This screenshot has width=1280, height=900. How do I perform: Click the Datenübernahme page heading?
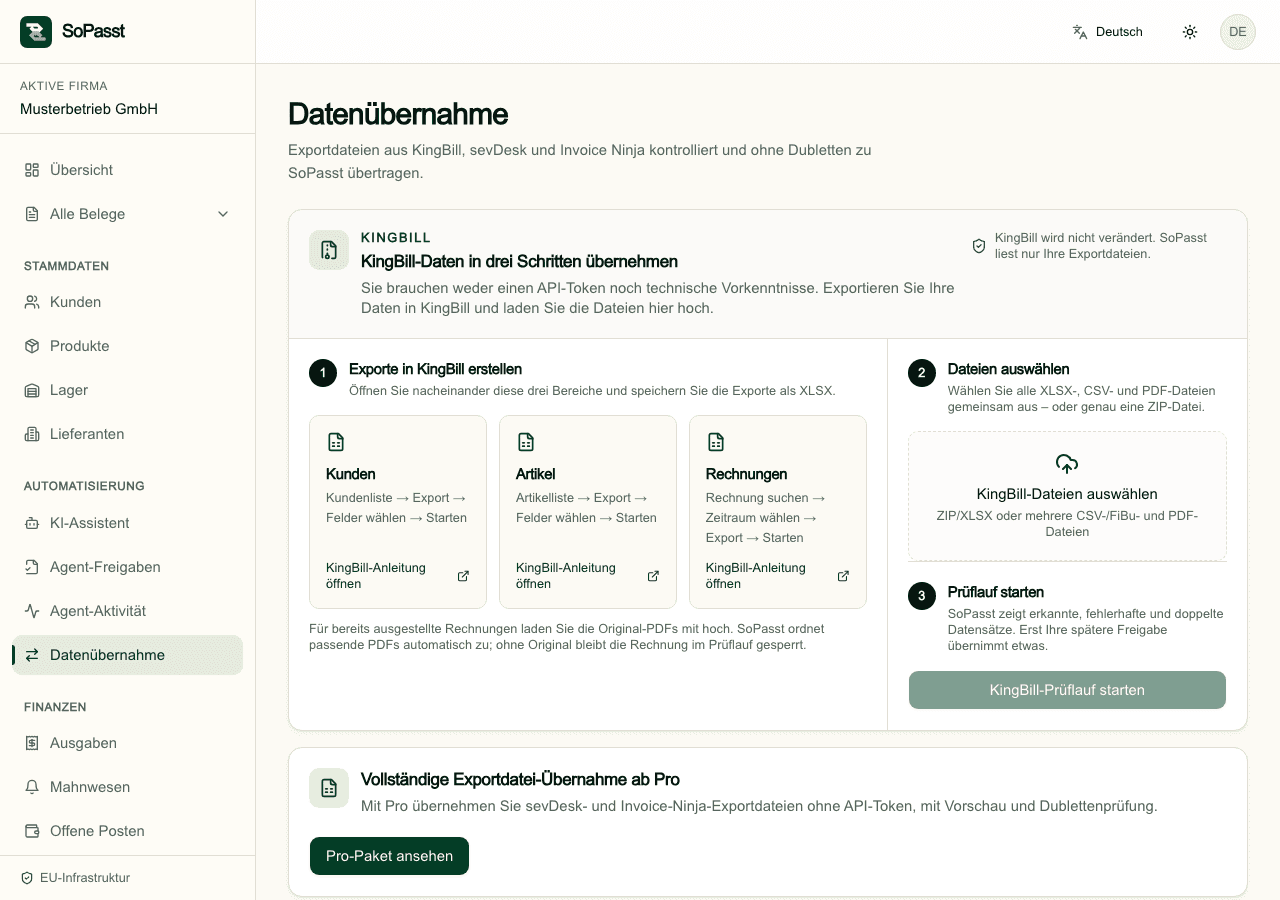tap(398, 114)
